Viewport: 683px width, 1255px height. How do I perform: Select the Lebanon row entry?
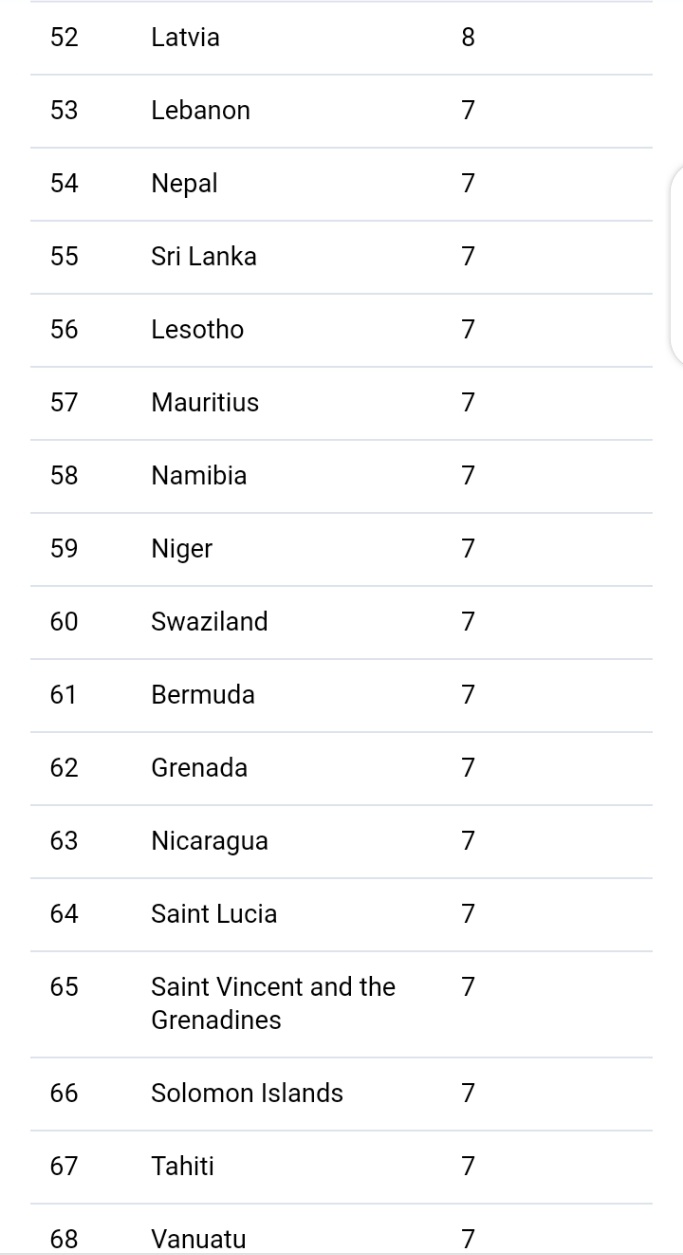(x=200, y=111)
